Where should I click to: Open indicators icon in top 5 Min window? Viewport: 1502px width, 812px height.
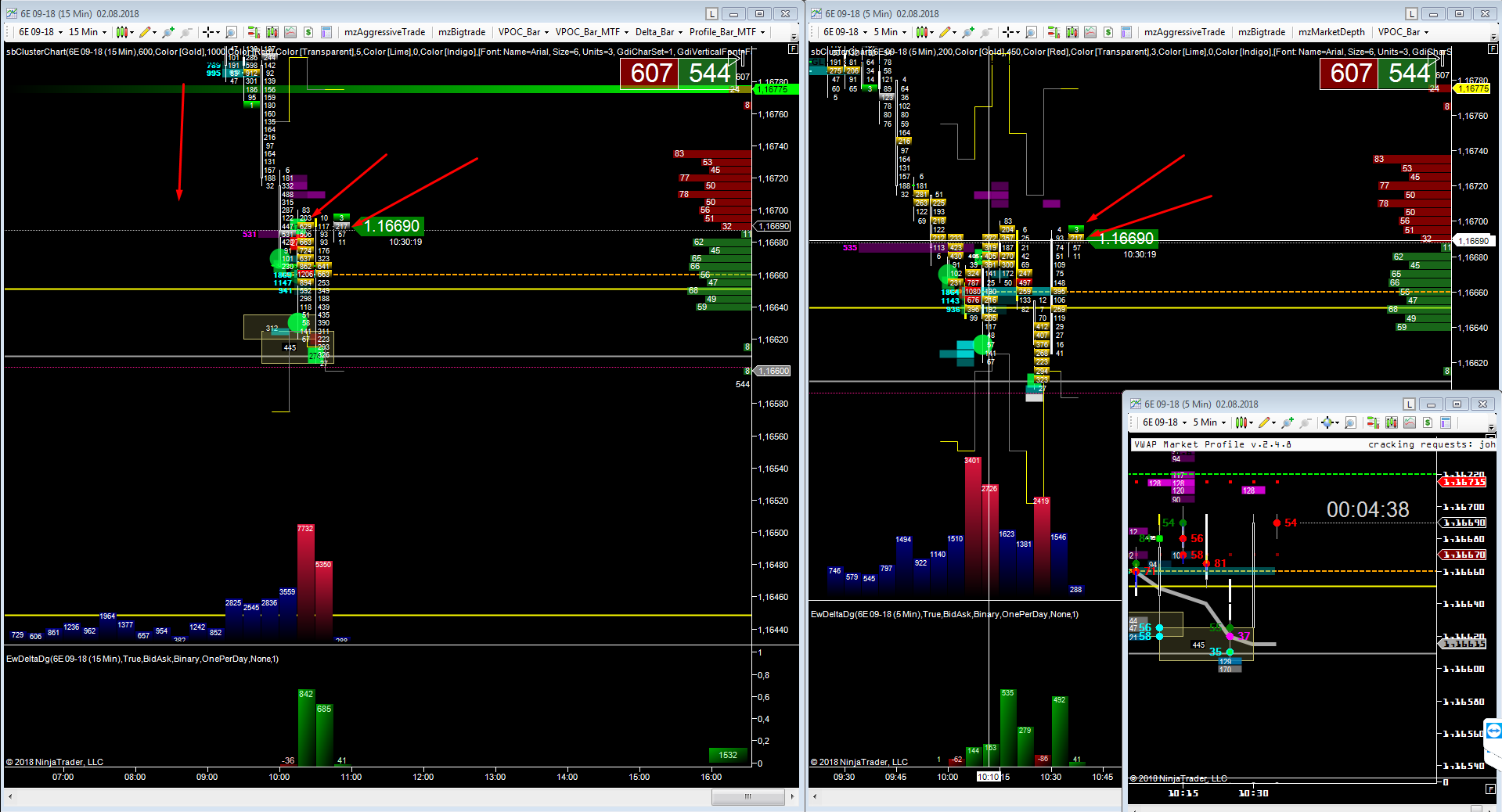click(x=1090, y=32)
